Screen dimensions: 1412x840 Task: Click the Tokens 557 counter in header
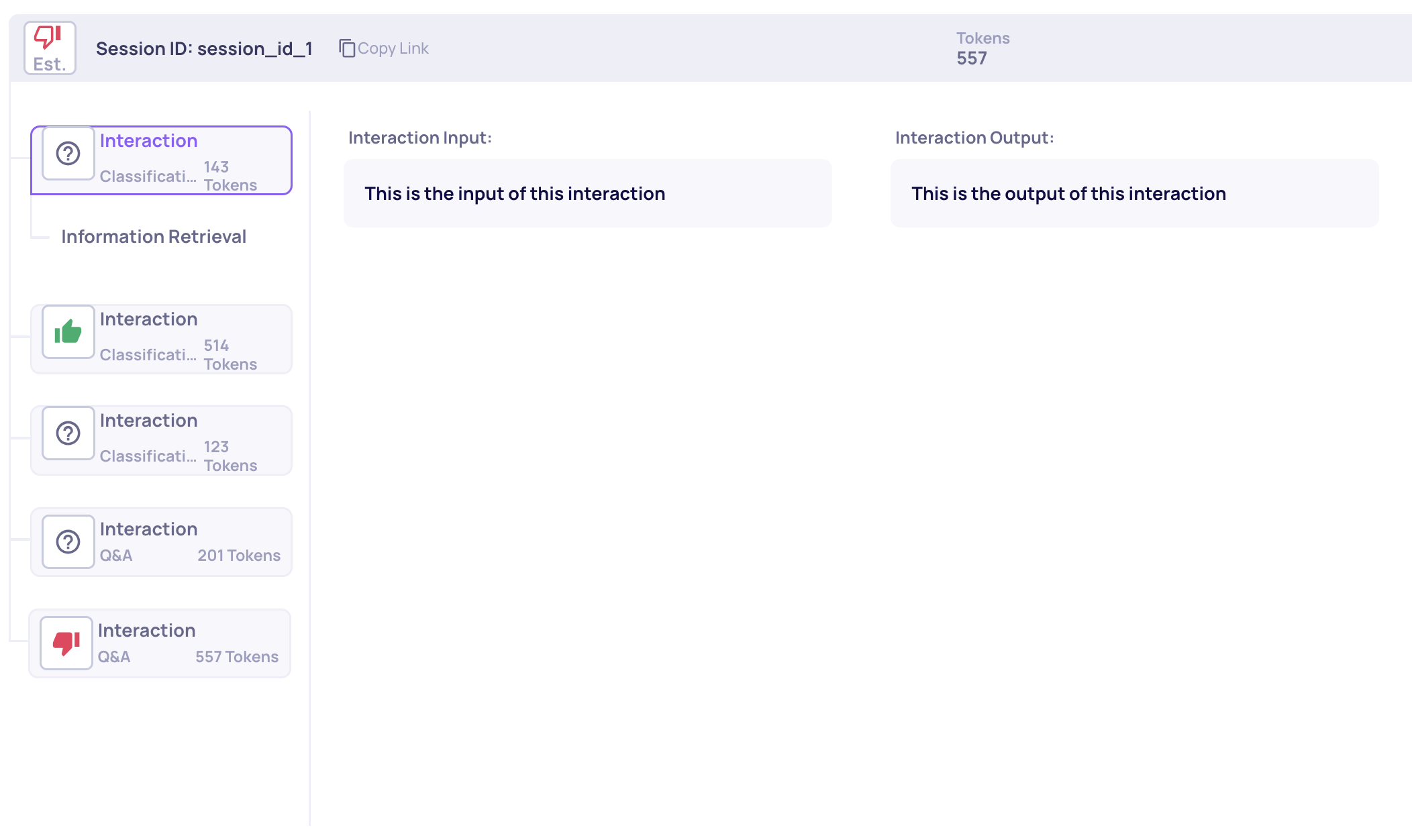[982, 48]
